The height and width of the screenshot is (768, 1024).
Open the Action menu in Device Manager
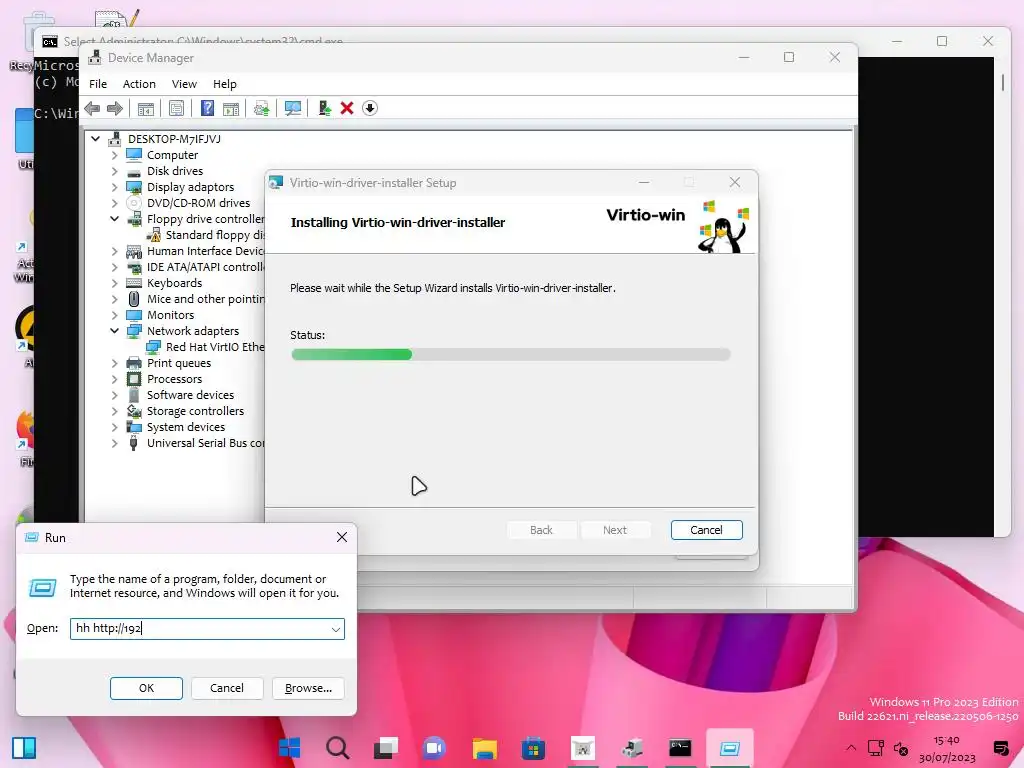click(x=139, y=84)
